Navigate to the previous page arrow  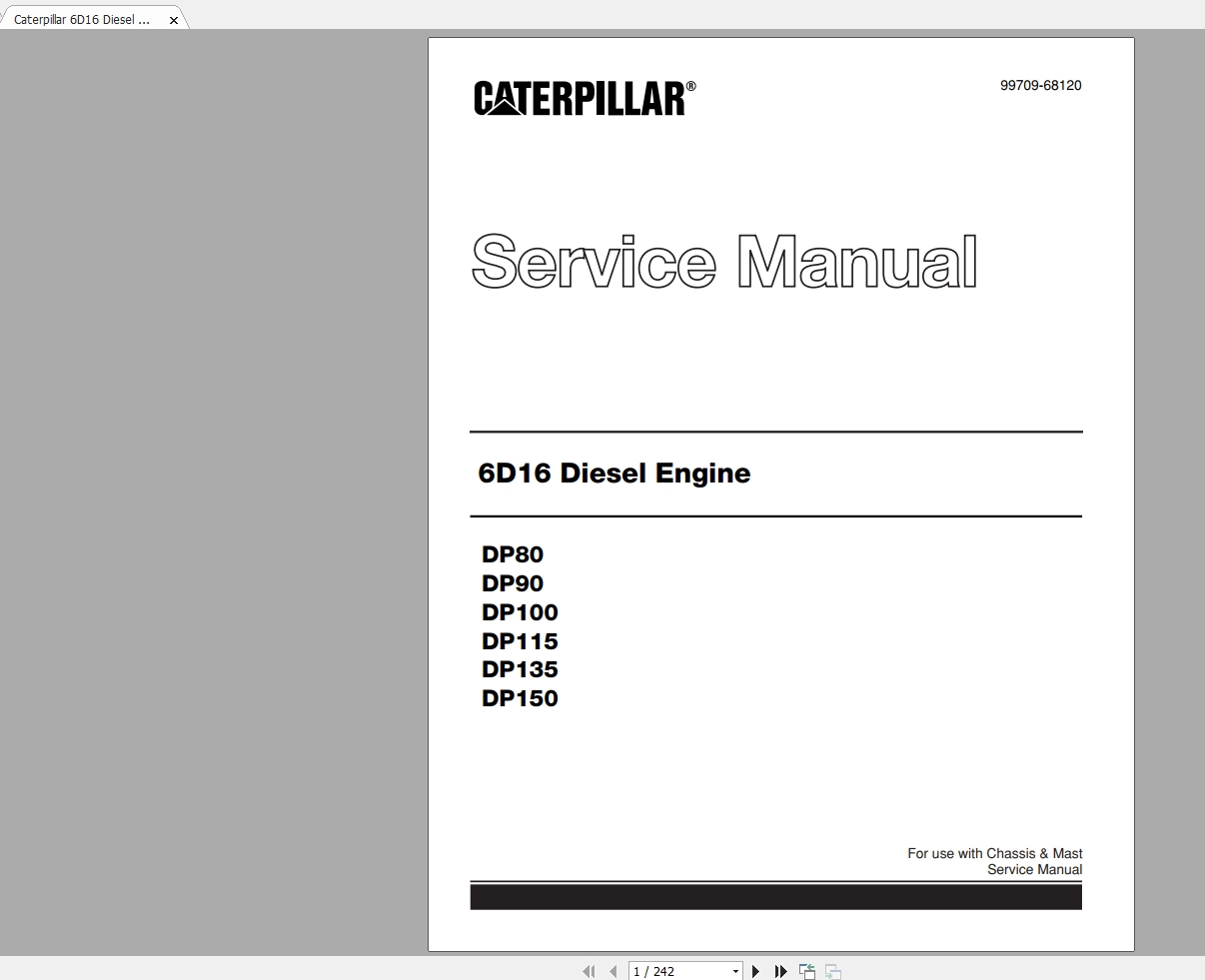point(611,970)
